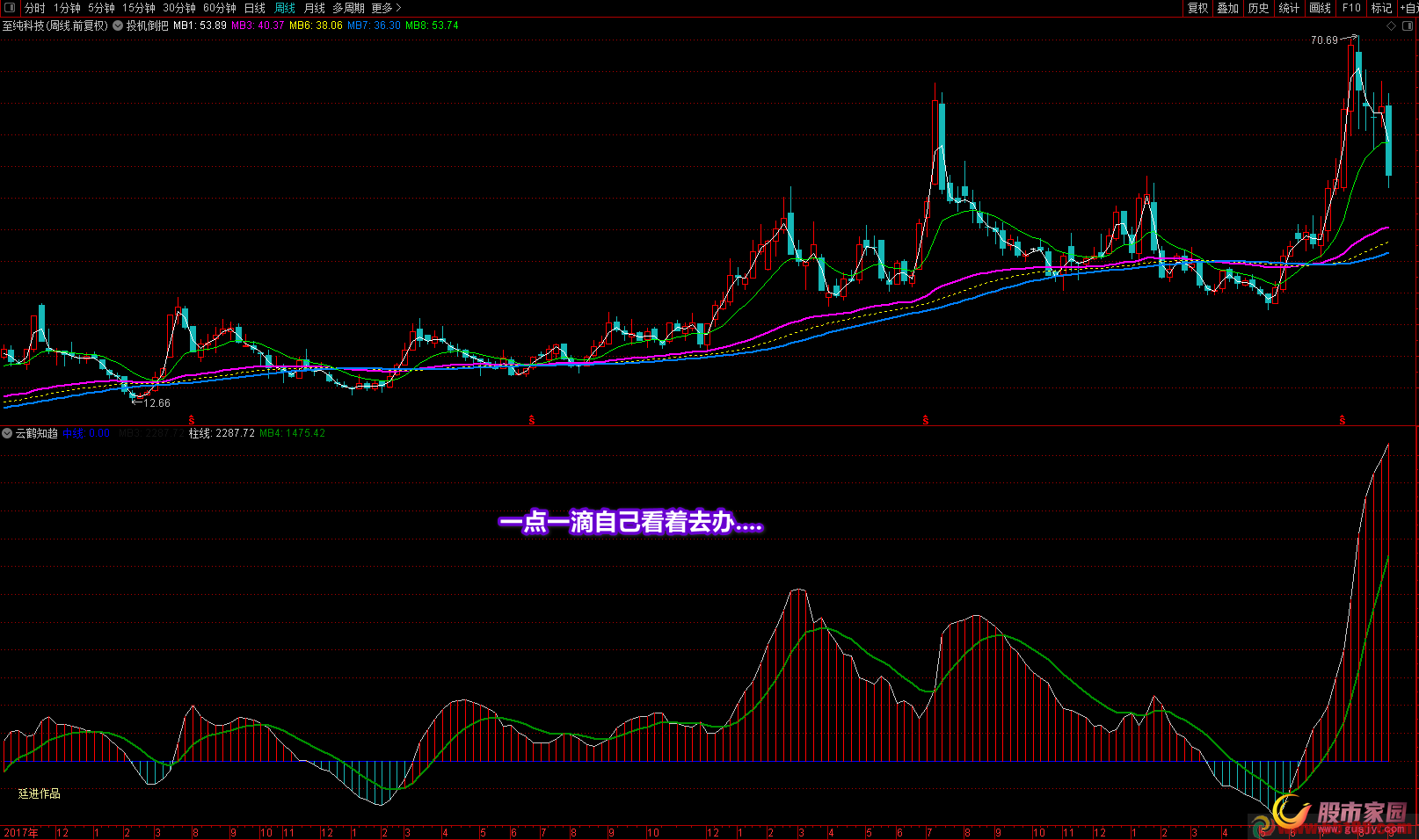The height and width of the screenshot is (840, 1419).
Task: Switch to 分时 intraday chart
Action: tap(34, 8)
